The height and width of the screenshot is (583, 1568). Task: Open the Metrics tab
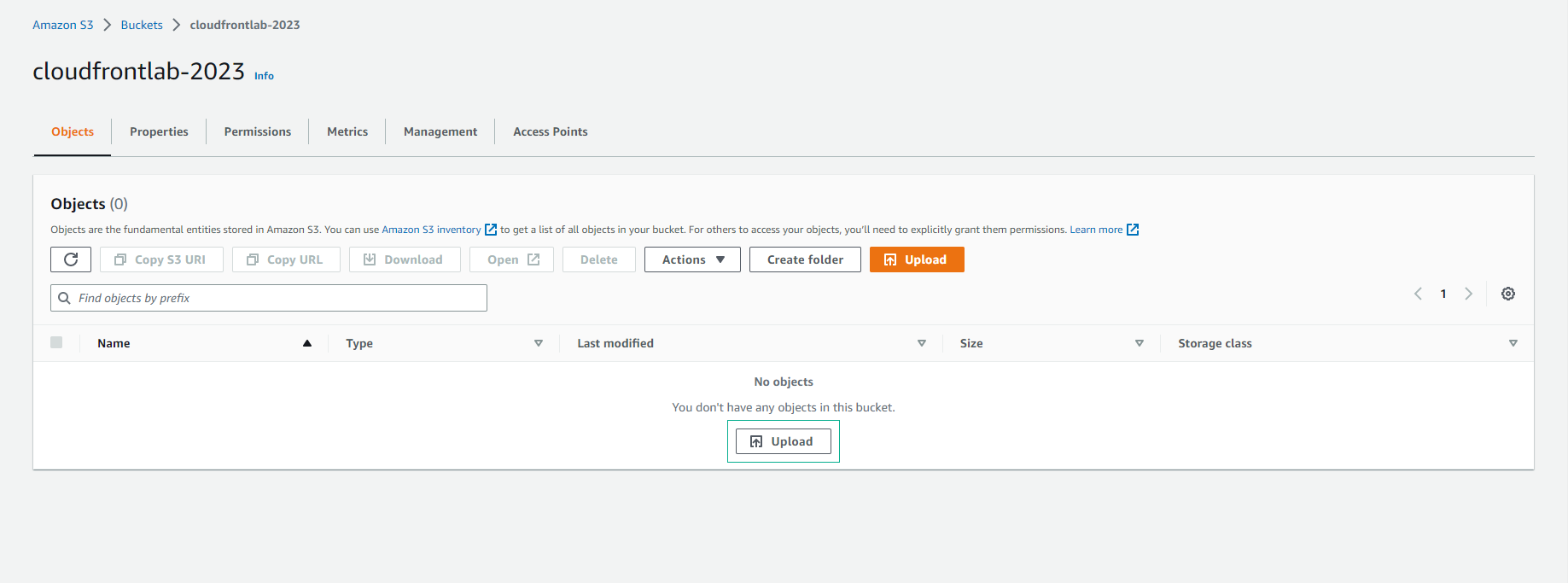(347, 131)
